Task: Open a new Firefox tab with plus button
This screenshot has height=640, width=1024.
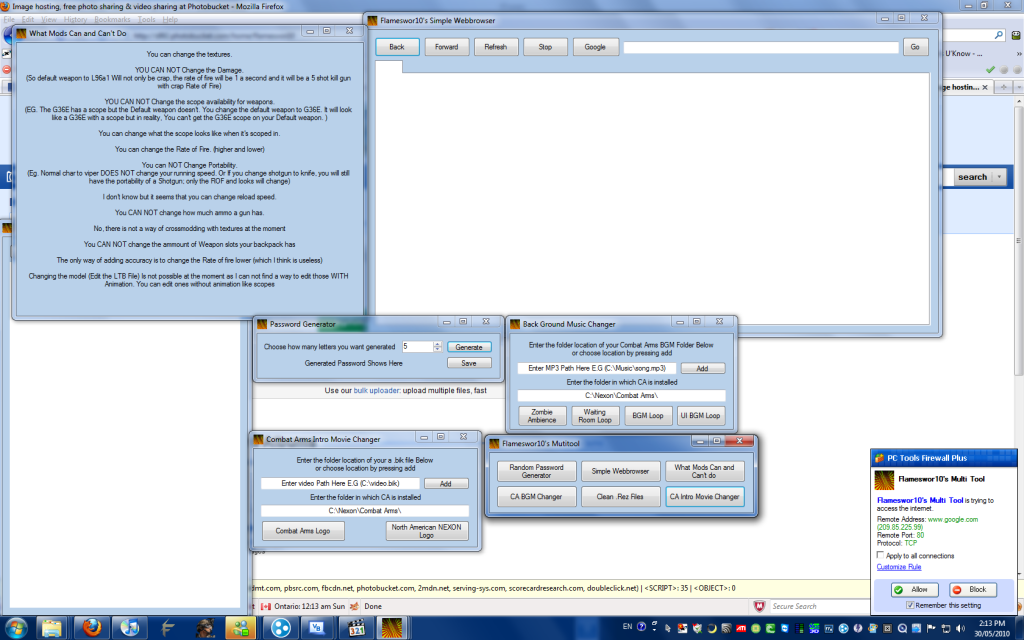Action: pos(1004,87)
